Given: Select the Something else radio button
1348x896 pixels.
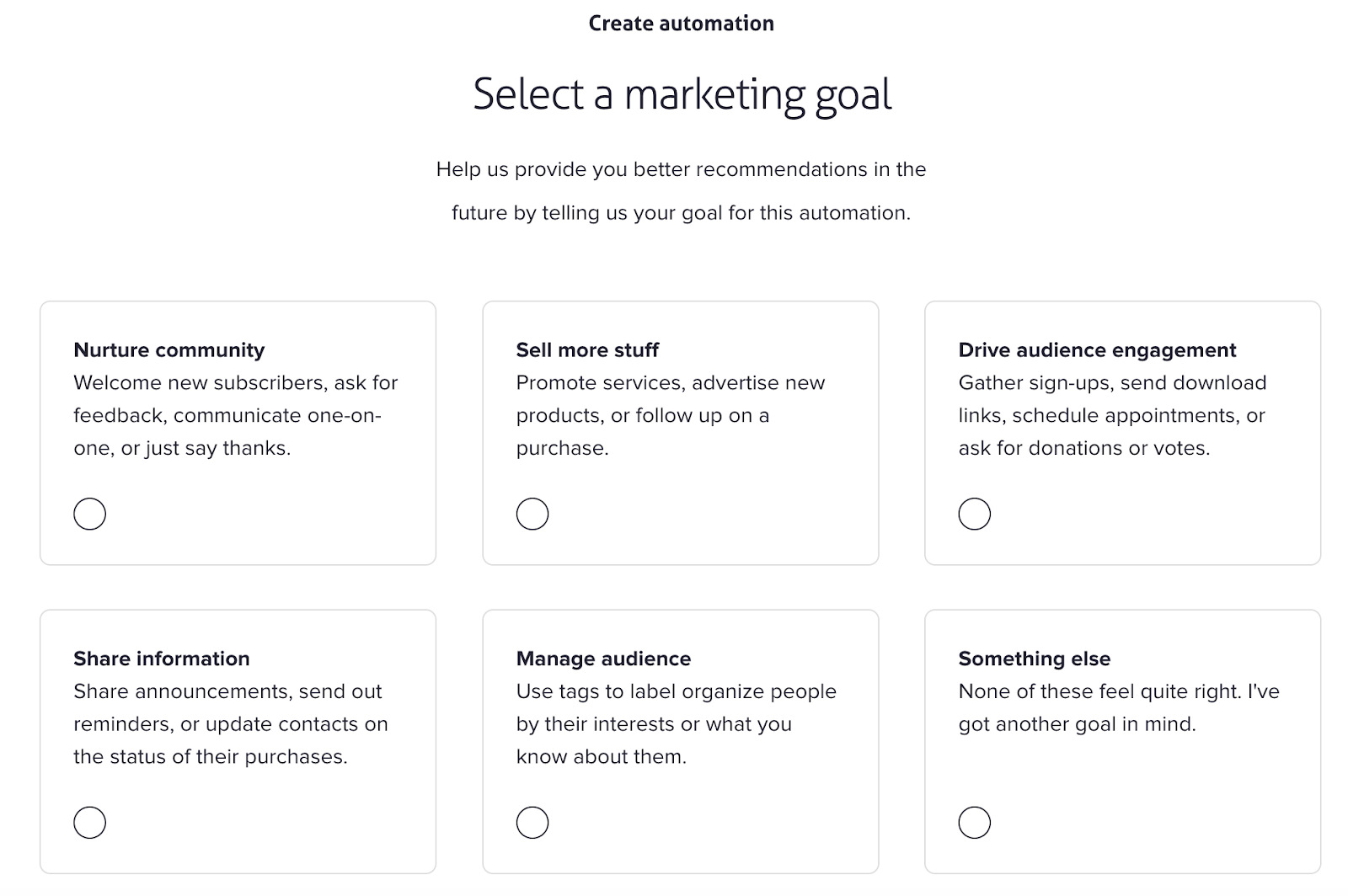Looking at the screenshot, I should 974,823.
